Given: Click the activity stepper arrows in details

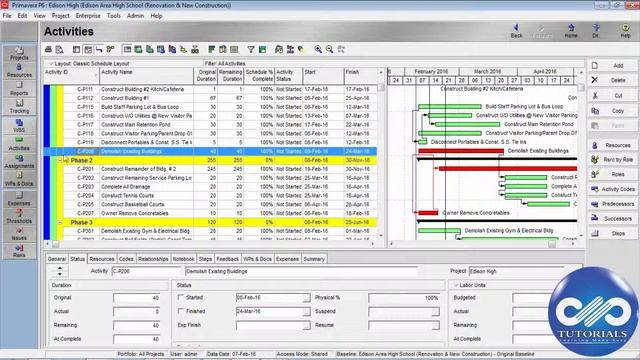Looking at the screenshot, I should tap(60, 271).
